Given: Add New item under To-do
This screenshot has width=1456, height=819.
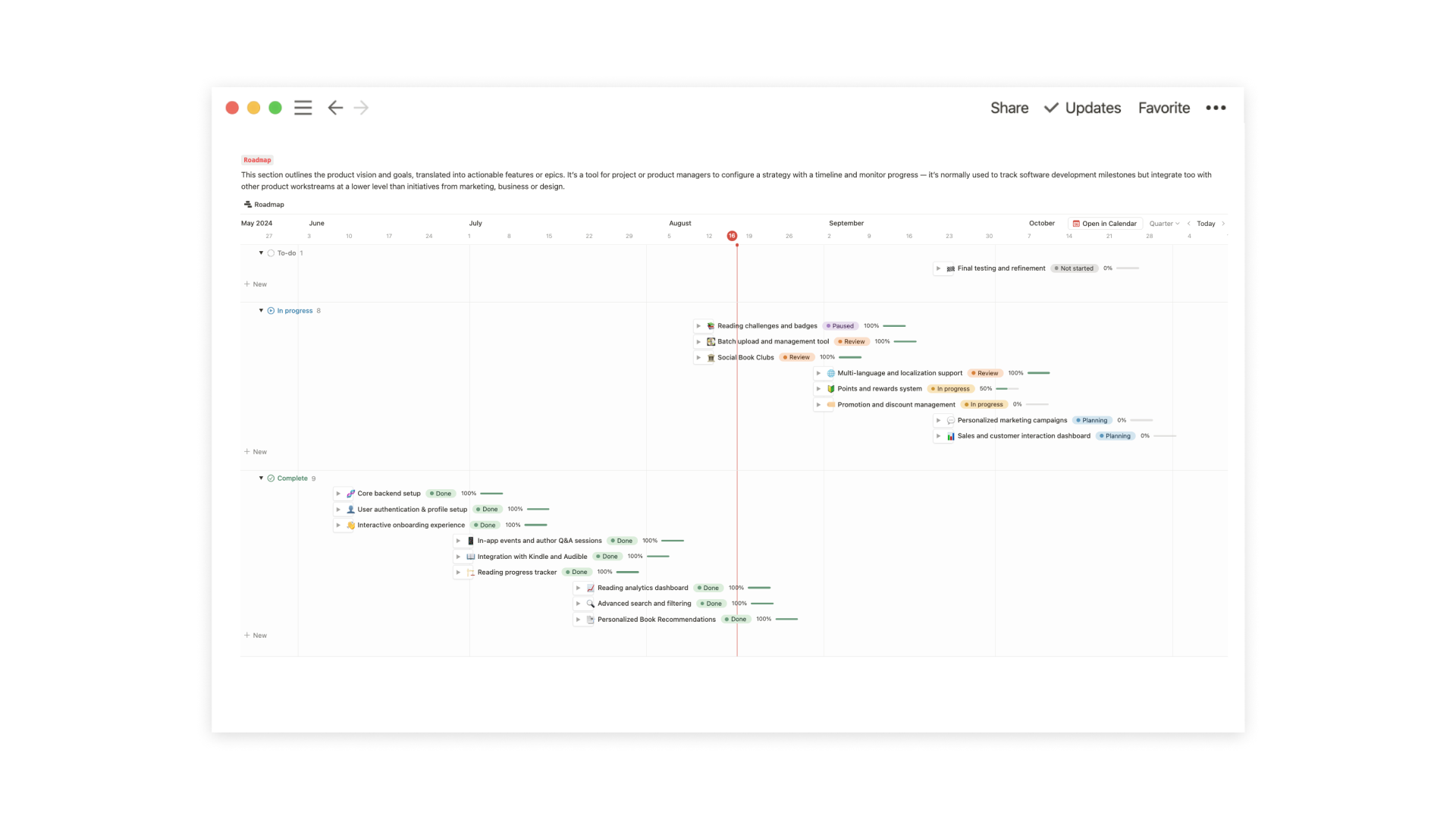Looking at the screenshot, I should 256,284.
